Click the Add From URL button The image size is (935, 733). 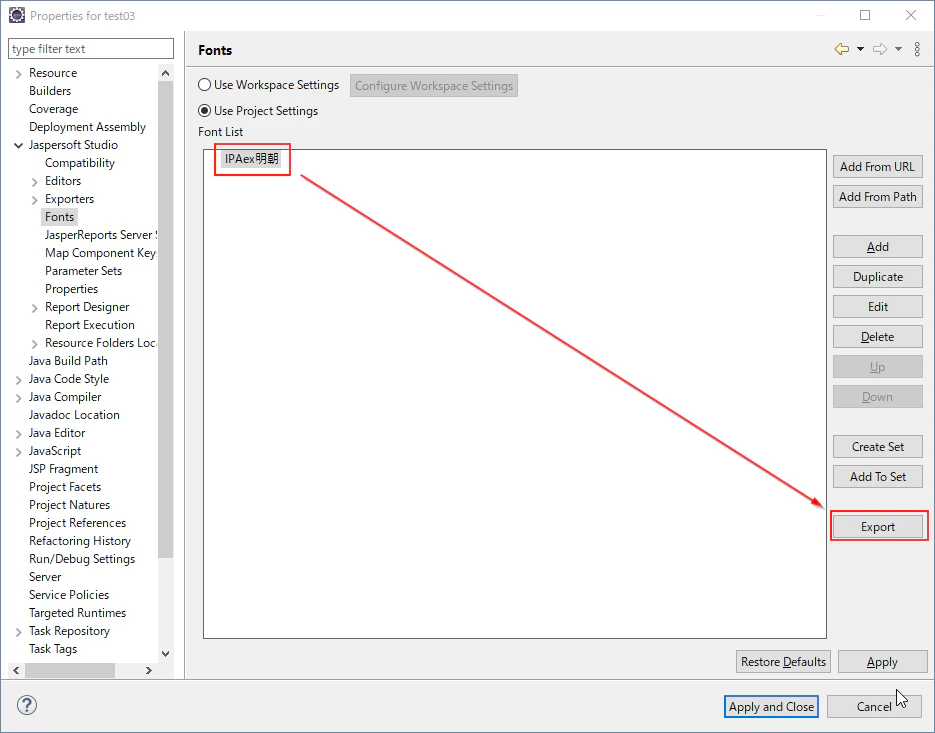click(x=877, y=166)
